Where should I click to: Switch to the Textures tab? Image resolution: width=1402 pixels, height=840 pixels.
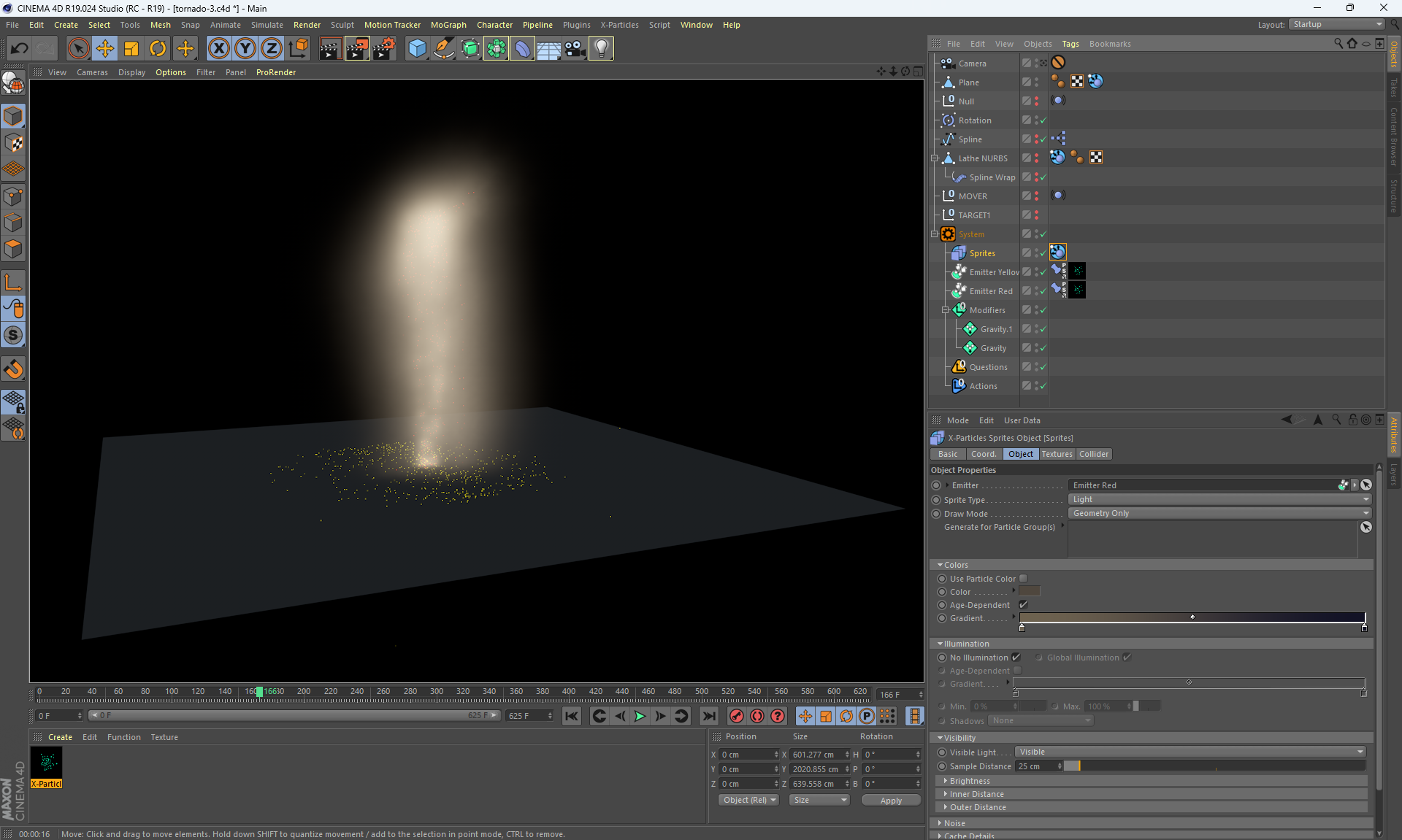click(x=1057, y=454)
